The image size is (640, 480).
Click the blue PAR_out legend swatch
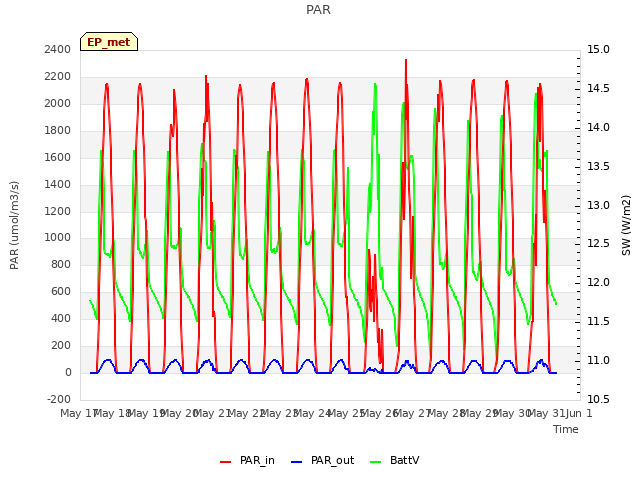pyautogui.click(x=297, y=462)
